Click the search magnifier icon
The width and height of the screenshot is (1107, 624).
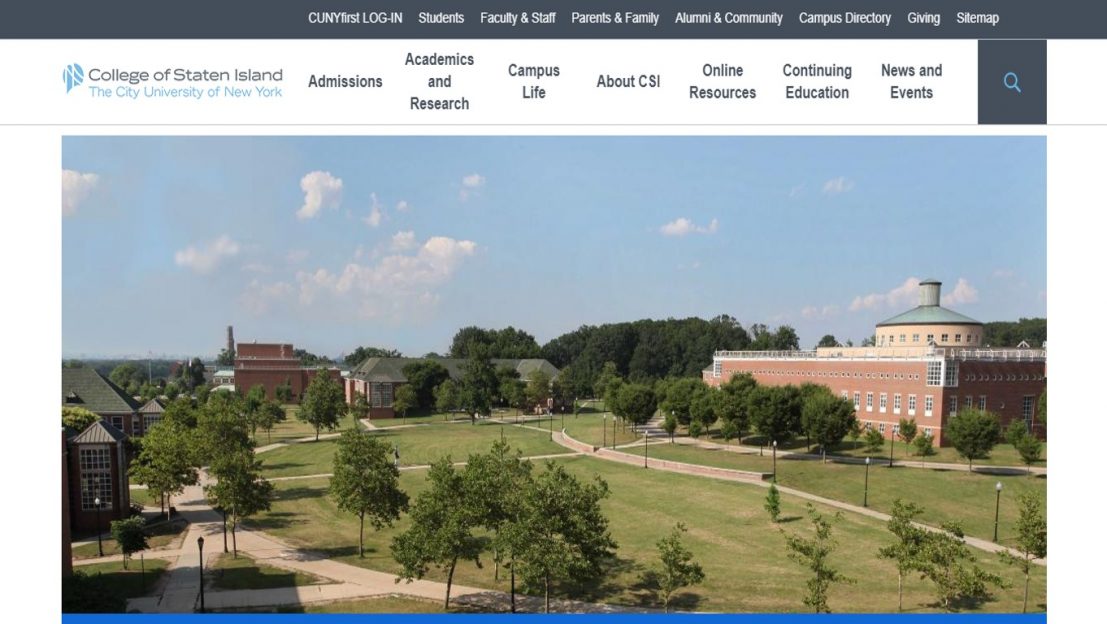(x=1011, y=82)
